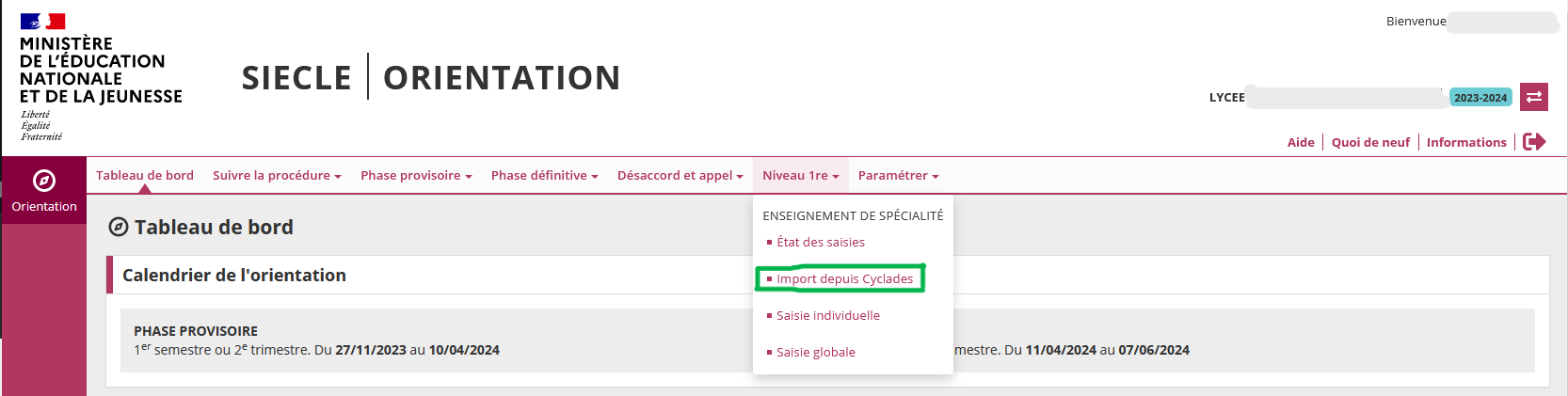The image size is (1568, 396).
Task: Expand the Paramétrer dropdown menu
Action: [x=898, y=176]
